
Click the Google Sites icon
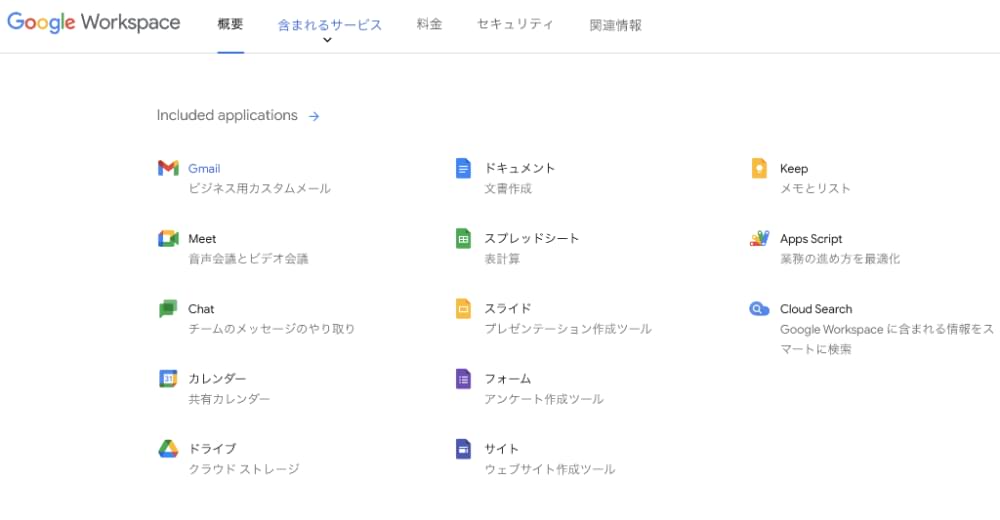click(463, 449)
